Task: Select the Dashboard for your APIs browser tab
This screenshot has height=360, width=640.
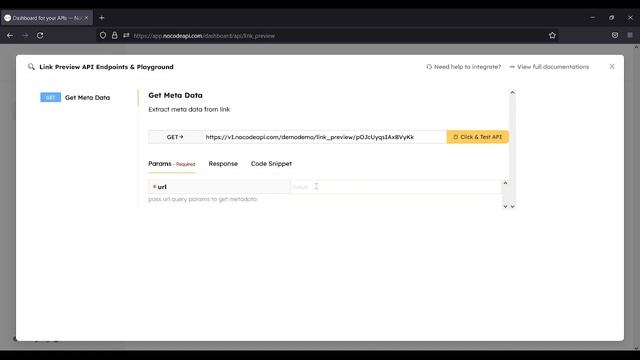Action: coord(47,18)
